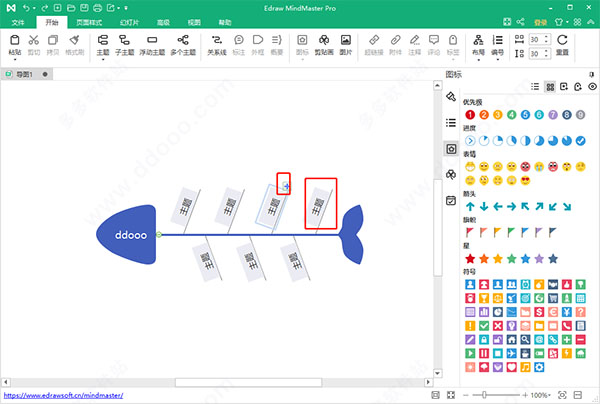Decrease the vertical spacing stepper value
The image size is (600, 404).
coord(546,56)
